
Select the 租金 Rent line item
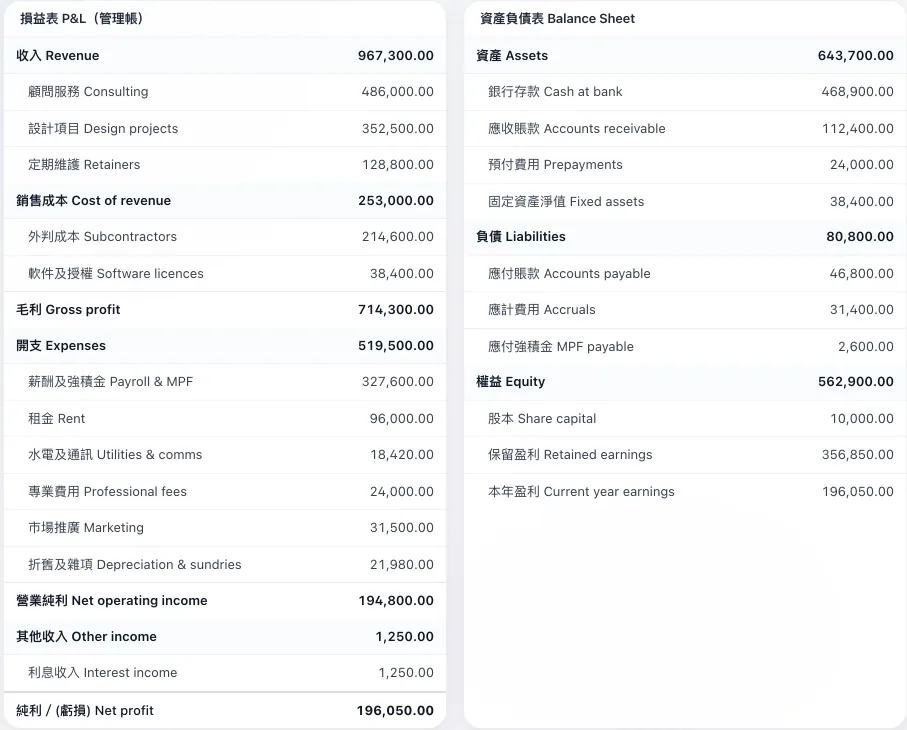pyautogui.click(x=225, y=418)
